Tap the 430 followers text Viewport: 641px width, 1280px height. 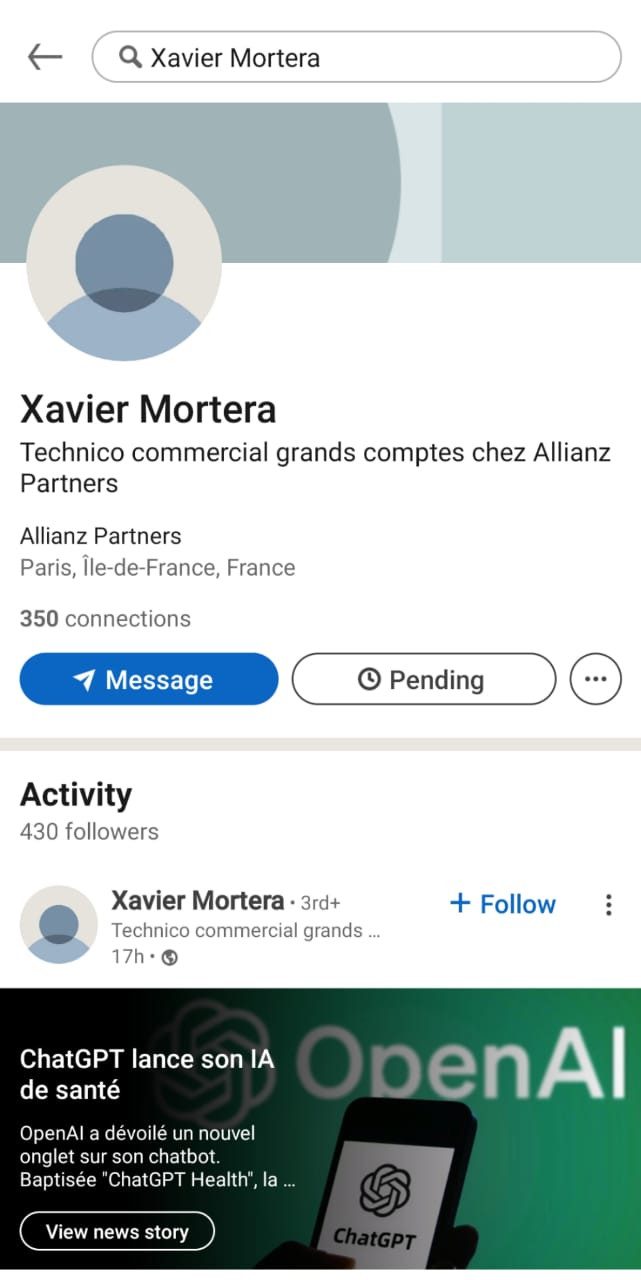coord(89,831)
